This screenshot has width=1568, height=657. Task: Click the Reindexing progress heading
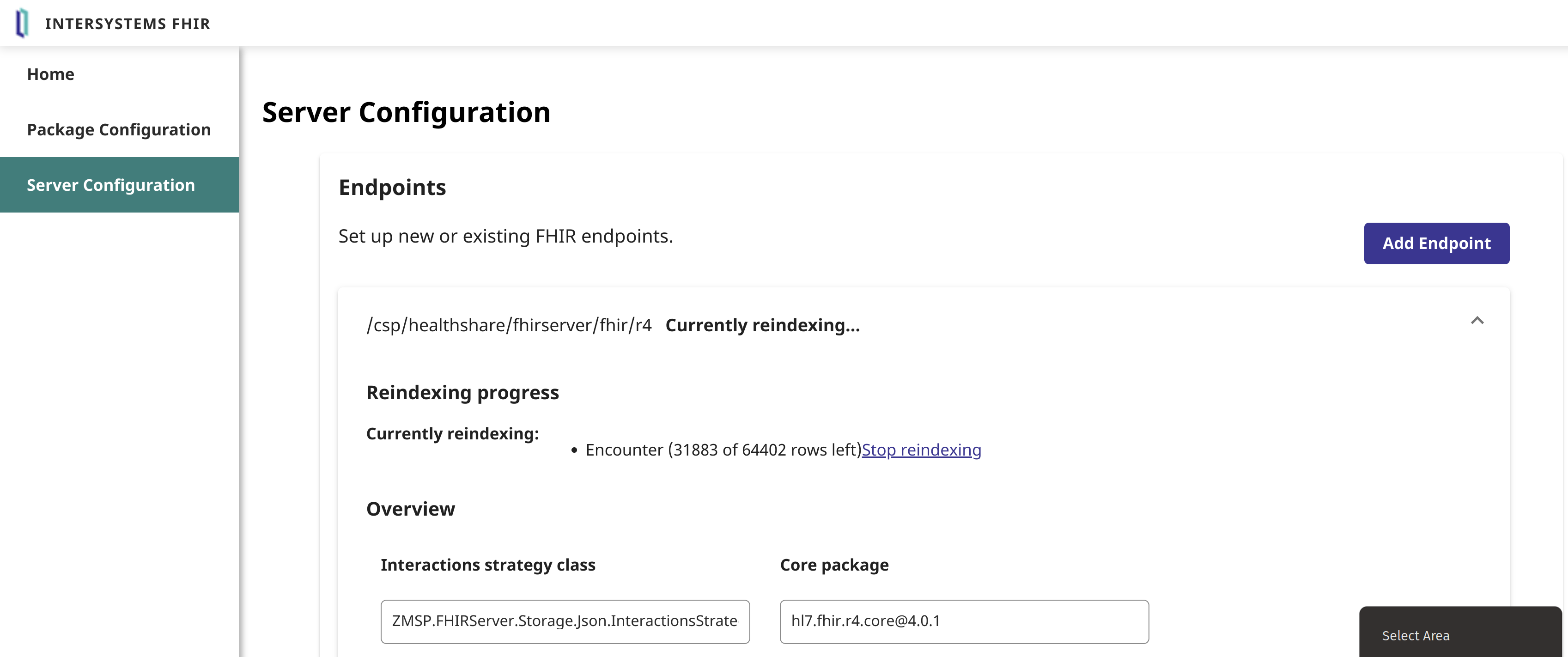462,393
